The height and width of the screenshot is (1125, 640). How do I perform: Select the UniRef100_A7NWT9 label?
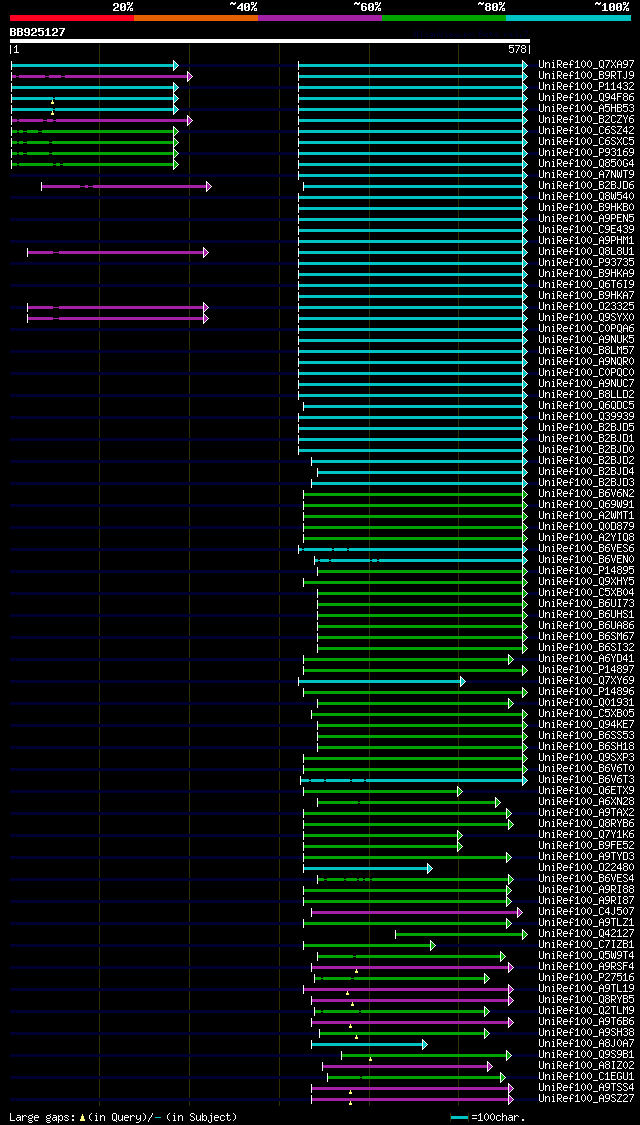(x=586, y=174)
